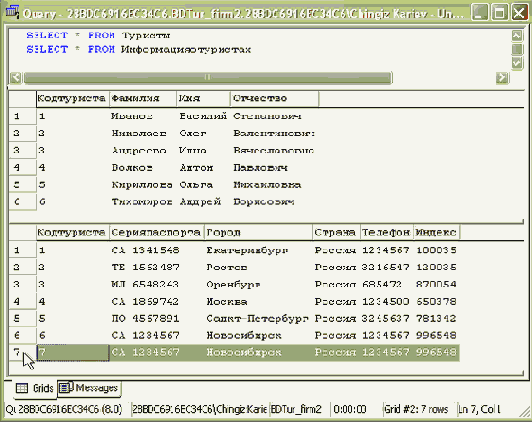Click the Страна column header
This screenshot has height=422, width=532.
coord(336,233)
